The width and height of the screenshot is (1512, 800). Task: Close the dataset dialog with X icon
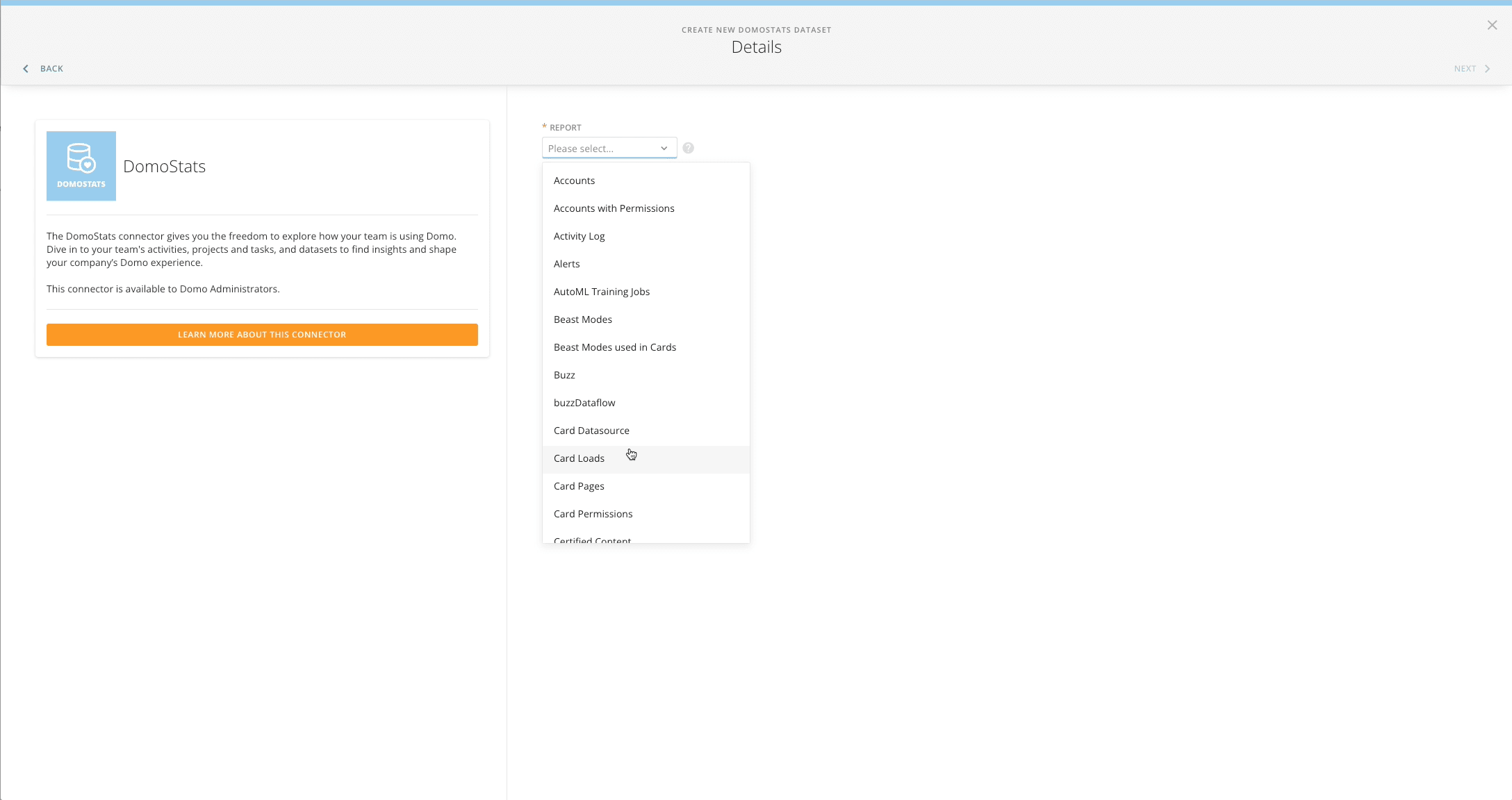[1492, 25]
